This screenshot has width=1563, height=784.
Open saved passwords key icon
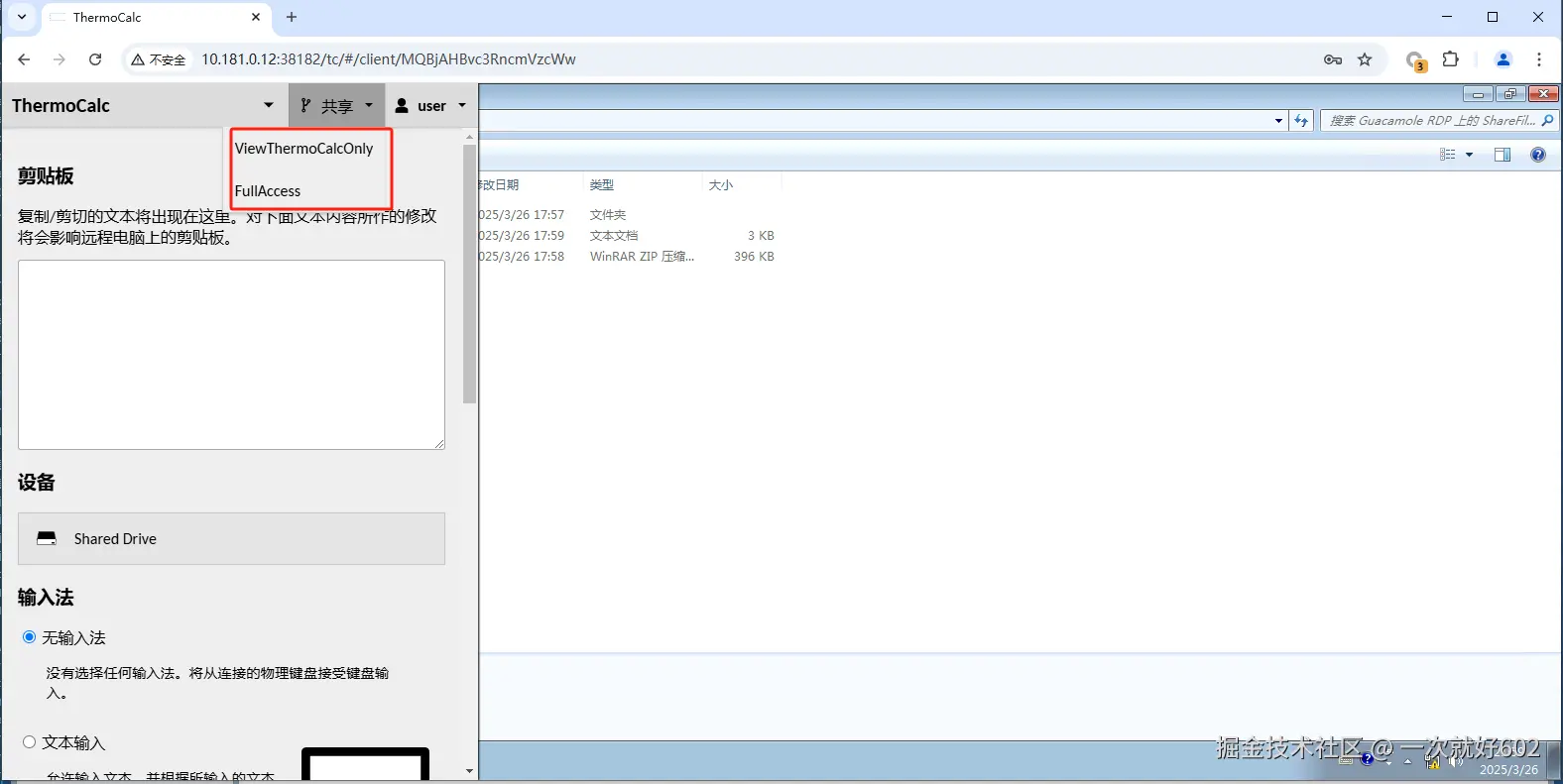tap(1333, 59)
